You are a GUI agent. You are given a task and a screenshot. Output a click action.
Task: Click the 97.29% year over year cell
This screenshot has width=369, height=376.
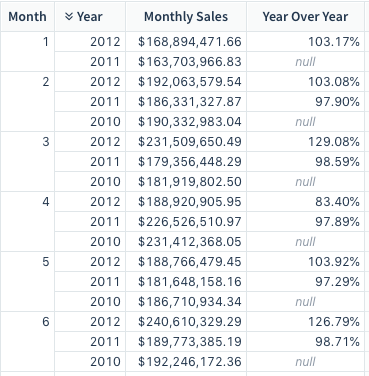point(305,282)
